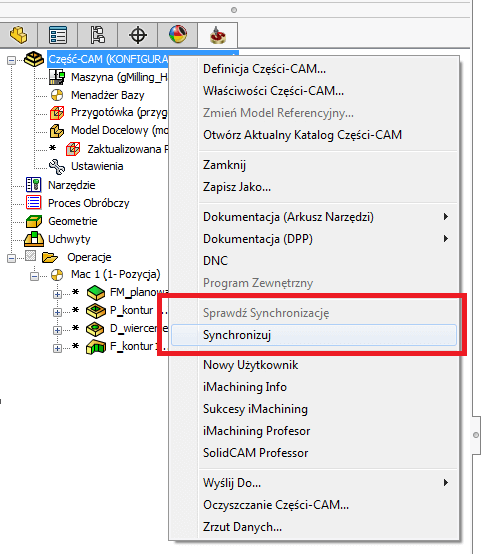Viewport: 490px width, 554px height.
Task: Select the Geometrie tree item
Action: click(x=73, y=221)
